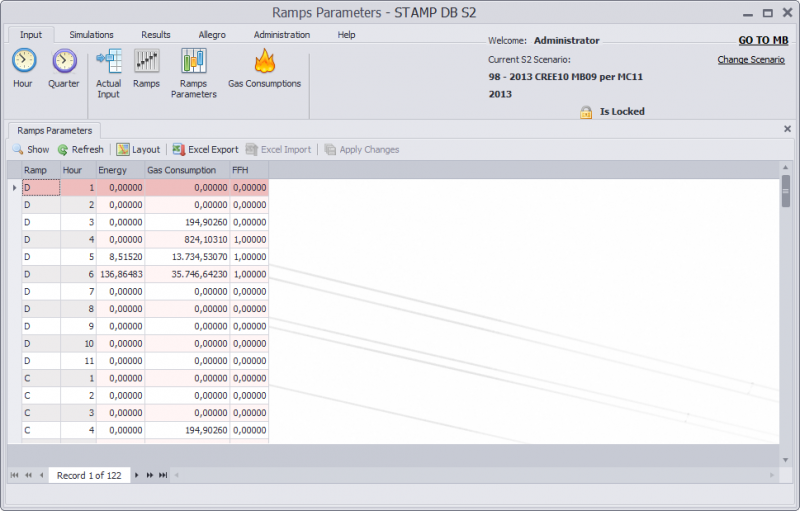Open the Quarter input icon

64,63
